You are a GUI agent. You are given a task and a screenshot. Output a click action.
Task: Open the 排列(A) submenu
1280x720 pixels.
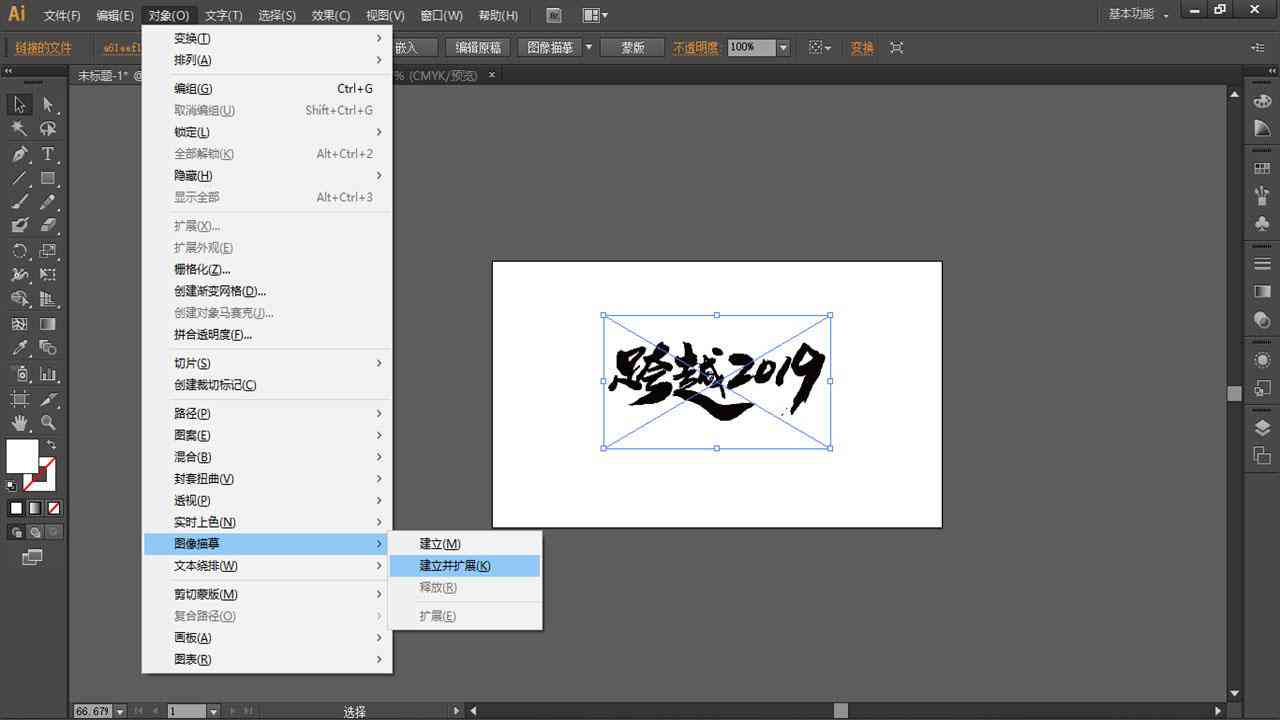click(x=267, y=60)
